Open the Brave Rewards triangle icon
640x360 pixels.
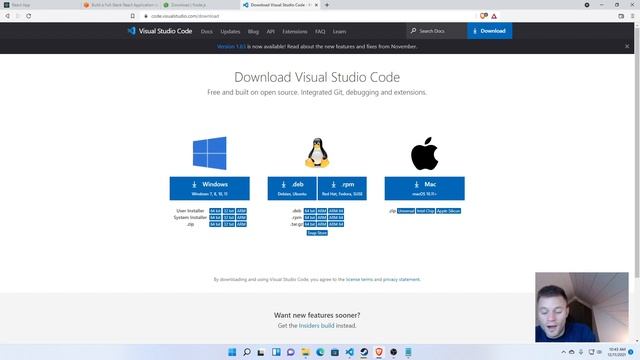pyautogui.click(x=494, y=16)
